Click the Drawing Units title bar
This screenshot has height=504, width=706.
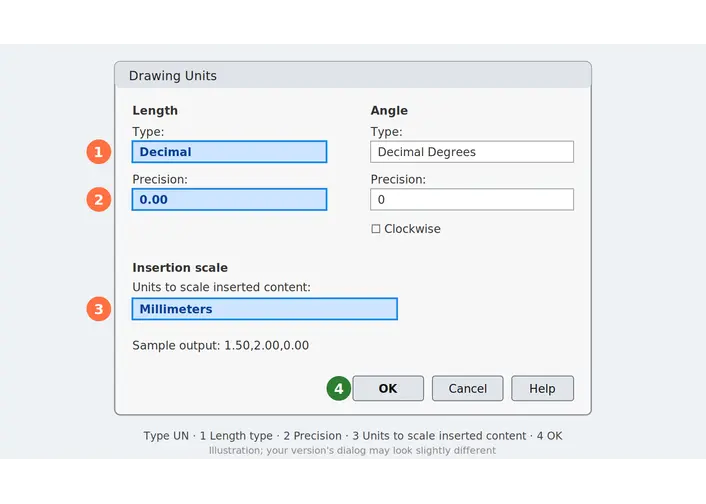pos(353,75)
